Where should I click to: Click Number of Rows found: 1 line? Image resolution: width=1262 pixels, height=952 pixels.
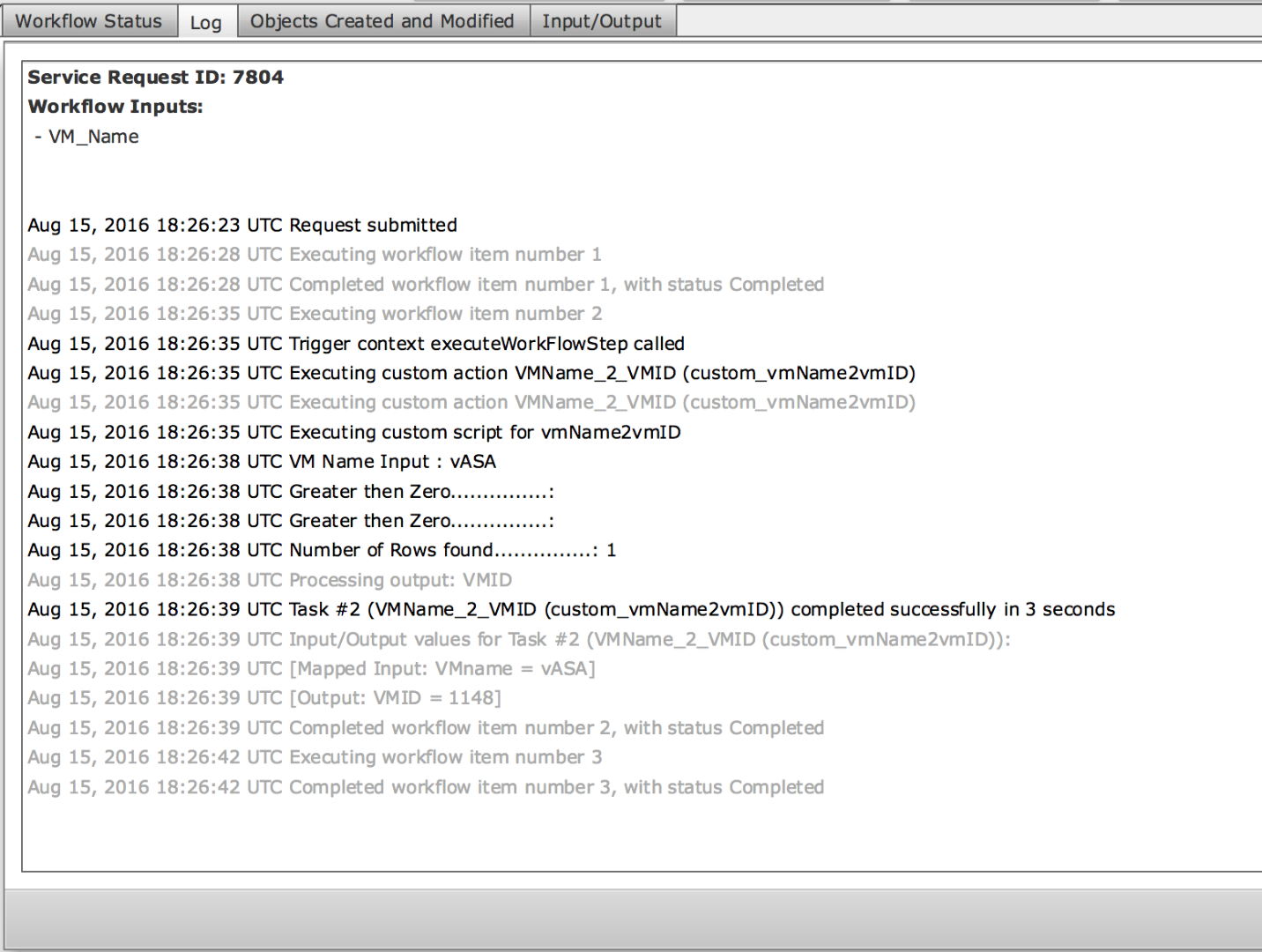[322, 550]
